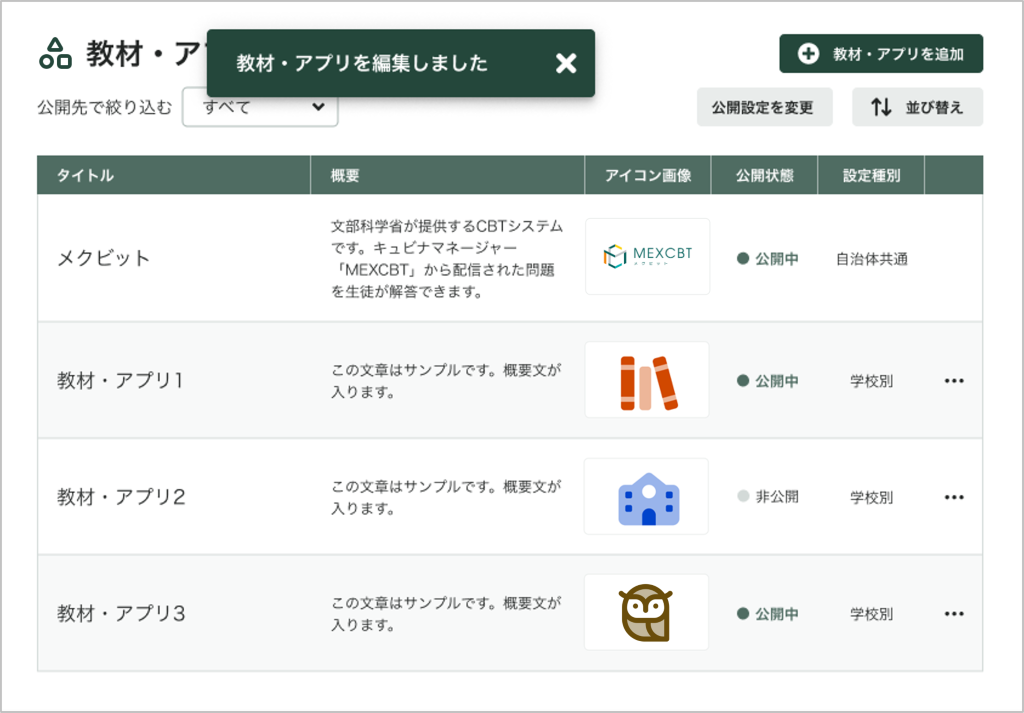Select the 教材・アプリ2 title
1024x713 pixels.
(121, 498)
